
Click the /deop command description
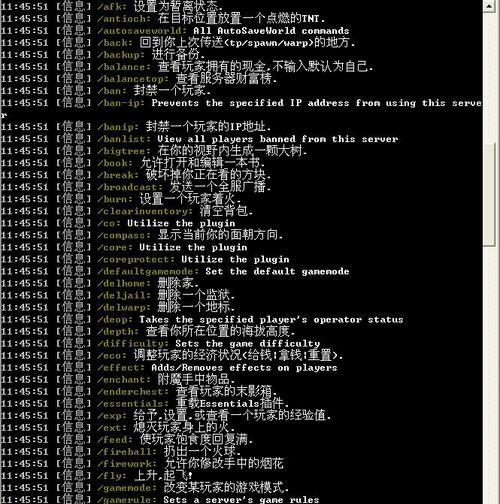click(271, 319)
